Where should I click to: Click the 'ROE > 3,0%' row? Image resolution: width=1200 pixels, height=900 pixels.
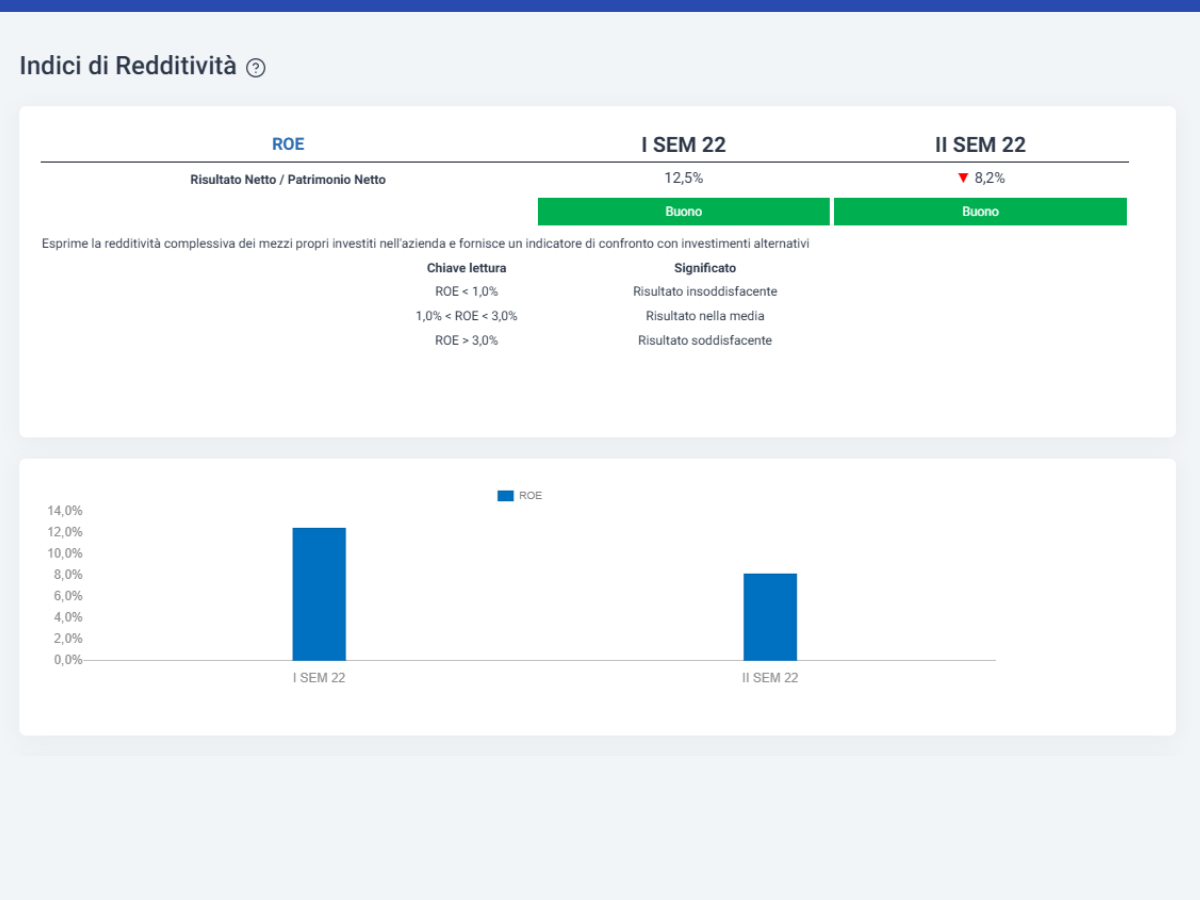[467, 340]
